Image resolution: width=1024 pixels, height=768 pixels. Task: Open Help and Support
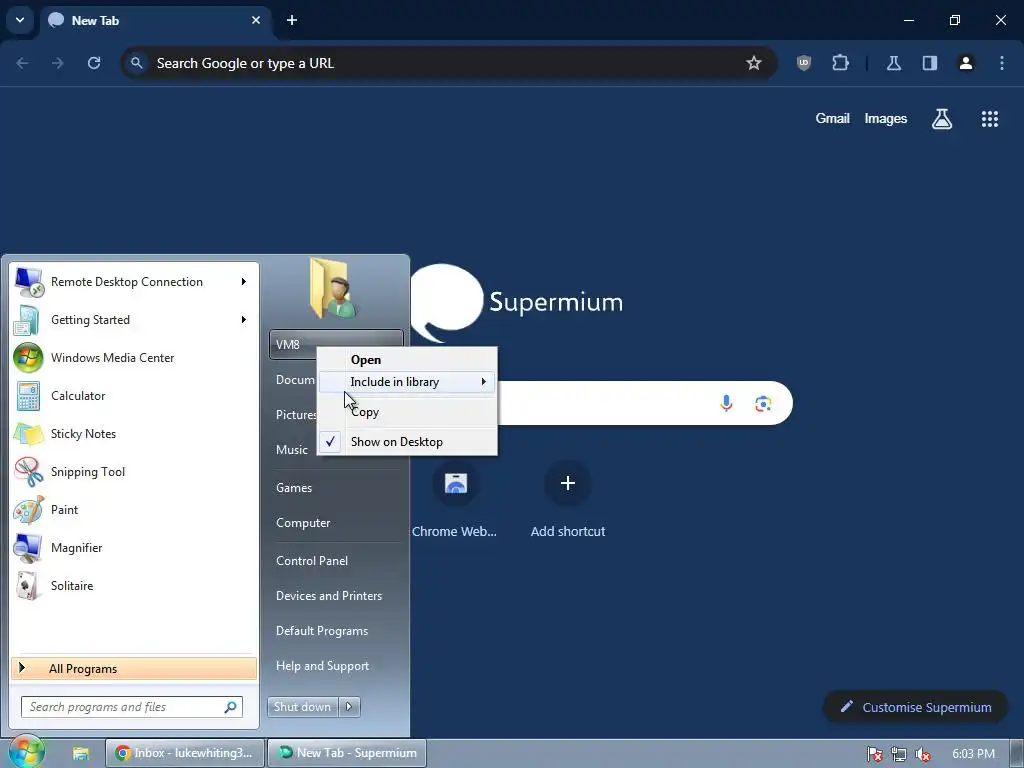(323, 666)
